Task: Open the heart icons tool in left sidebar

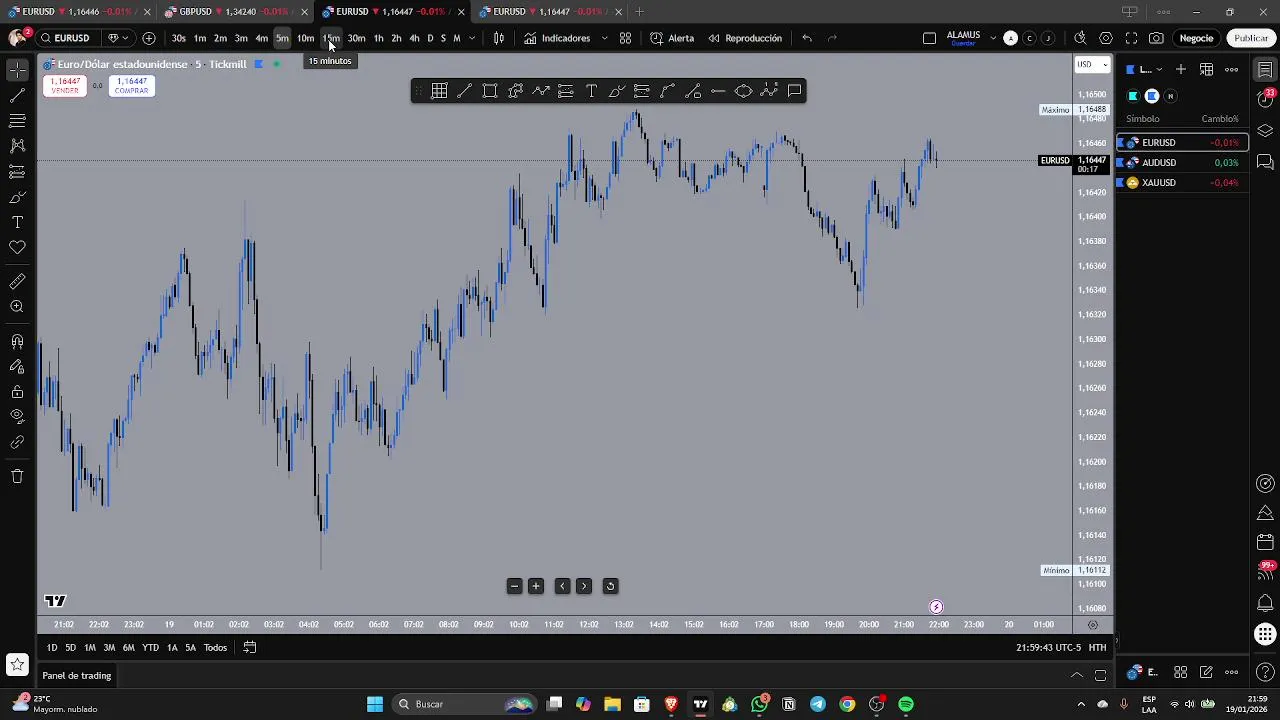Action: pos(17,247)
